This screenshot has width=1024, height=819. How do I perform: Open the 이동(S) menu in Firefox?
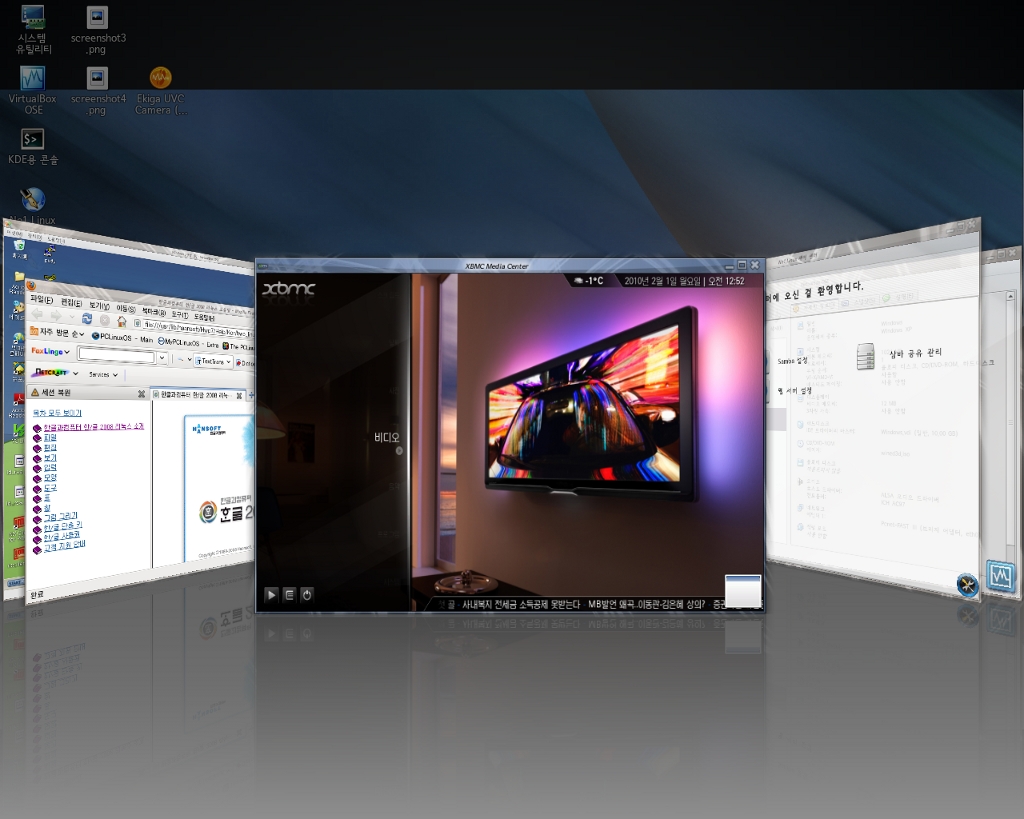tap(125, 309)
